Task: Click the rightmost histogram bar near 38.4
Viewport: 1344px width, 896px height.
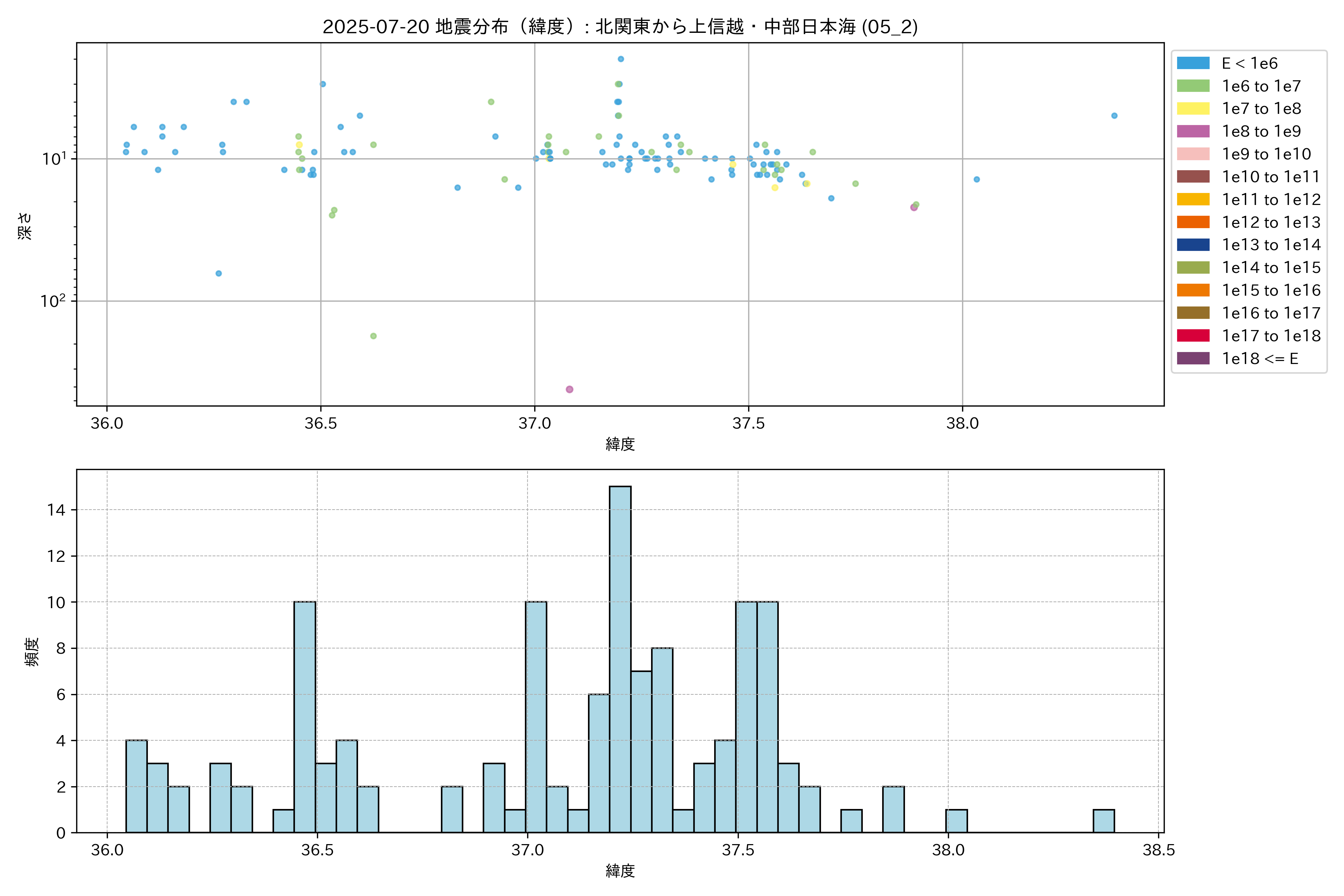Action: pyautogui.click(x=1104, y=821)
